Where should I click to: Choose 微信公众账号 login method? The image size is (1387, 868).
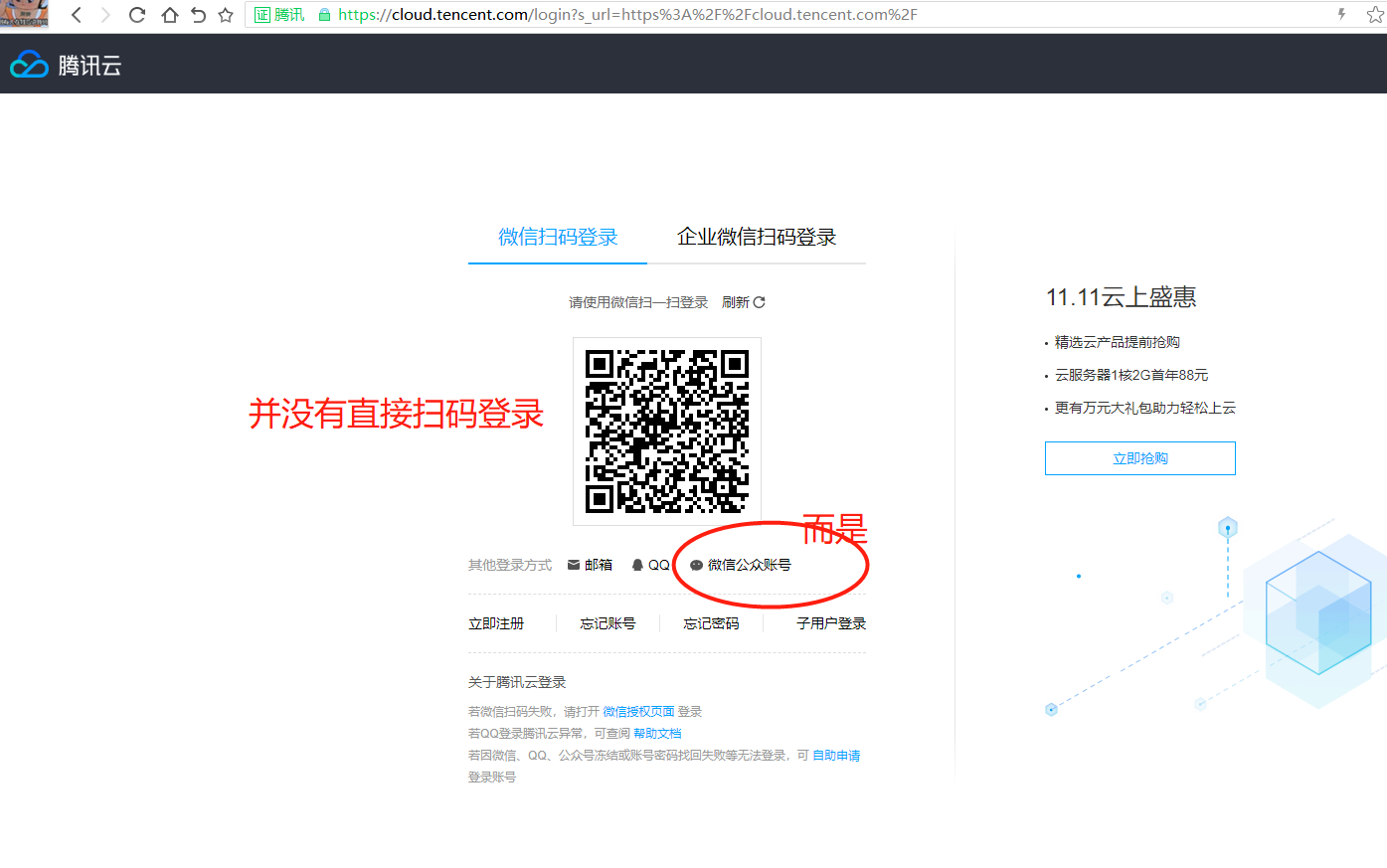pyautogui.click(x=749, y=565)
